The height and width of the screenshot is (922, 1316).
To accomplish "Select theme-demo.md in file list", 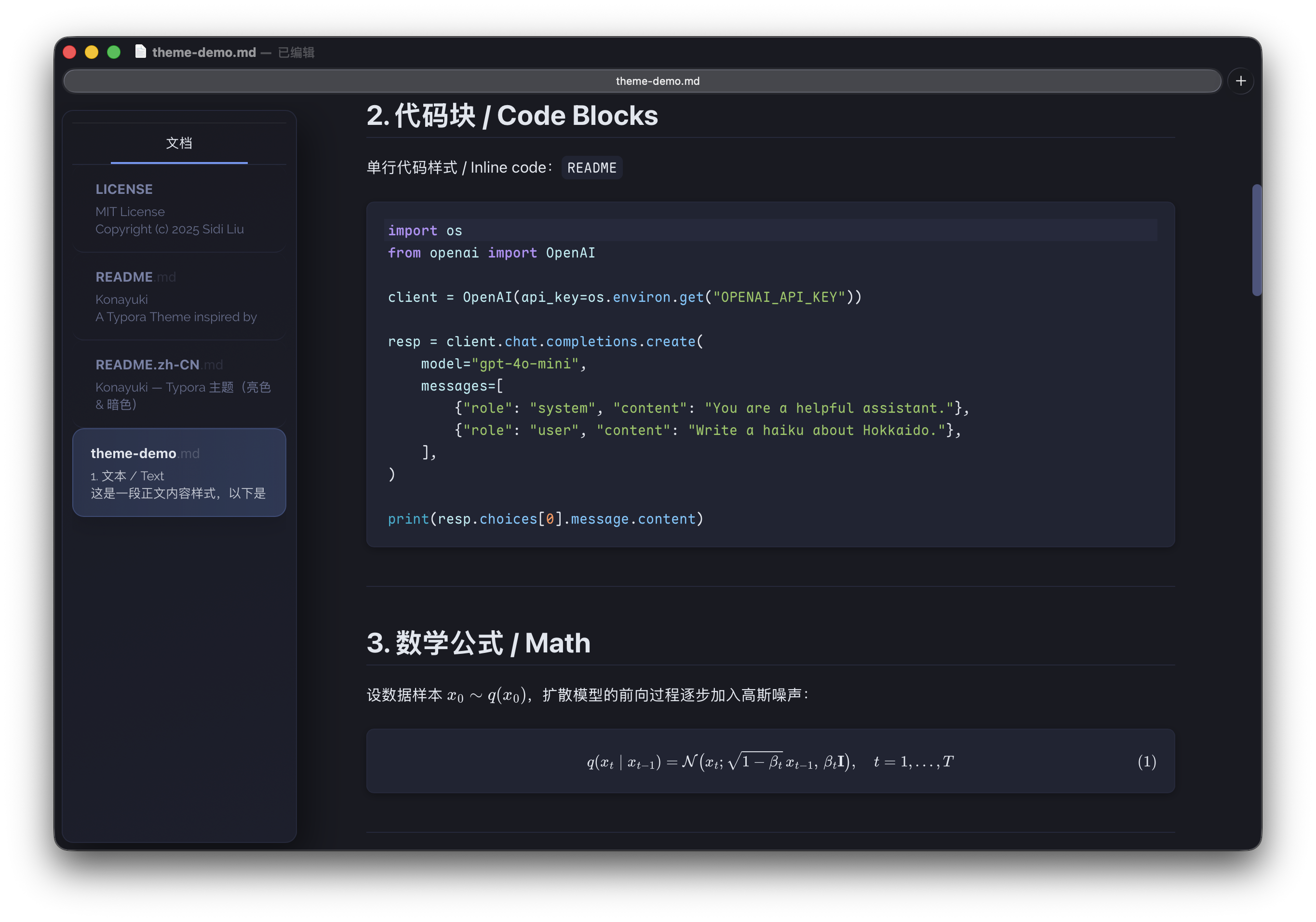I will pos(179,473).
